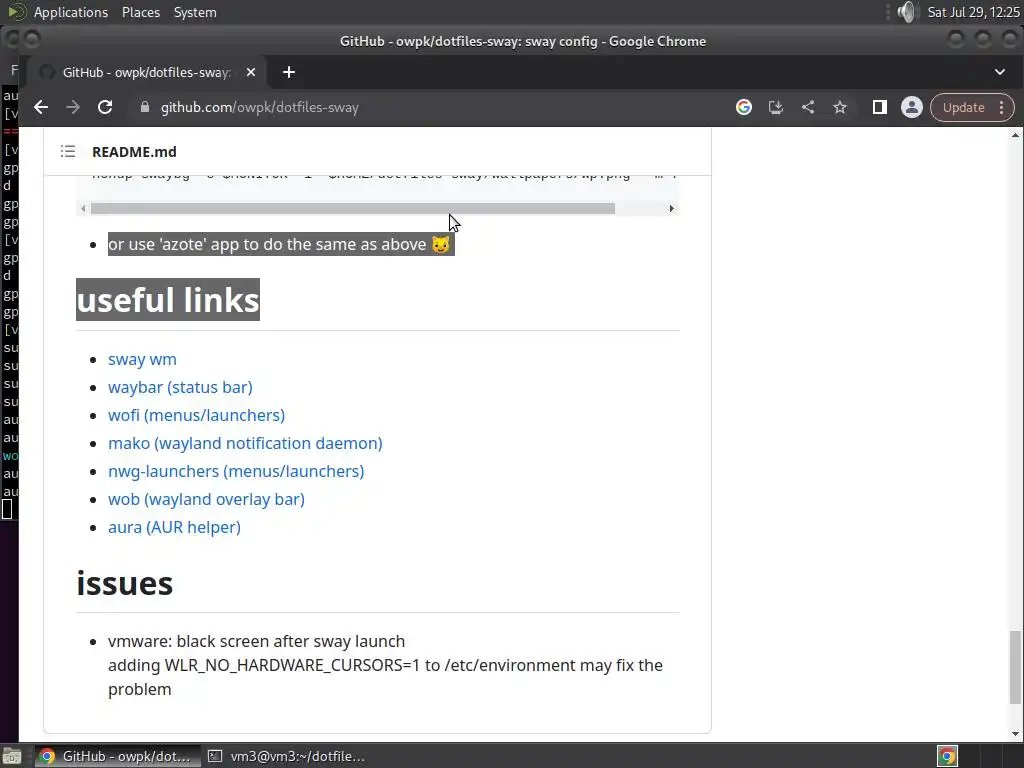Close the GitHub dotfiles-sway tab
This screenshot has height=768, width=1024.
pos(251,72)
